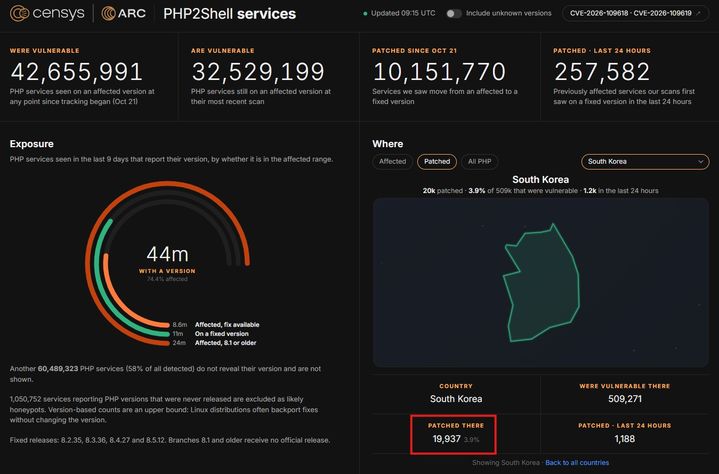The width and height of the screenshot is (719, 474).
Task: Switch to the Patched tab
Action: point(437,161)
